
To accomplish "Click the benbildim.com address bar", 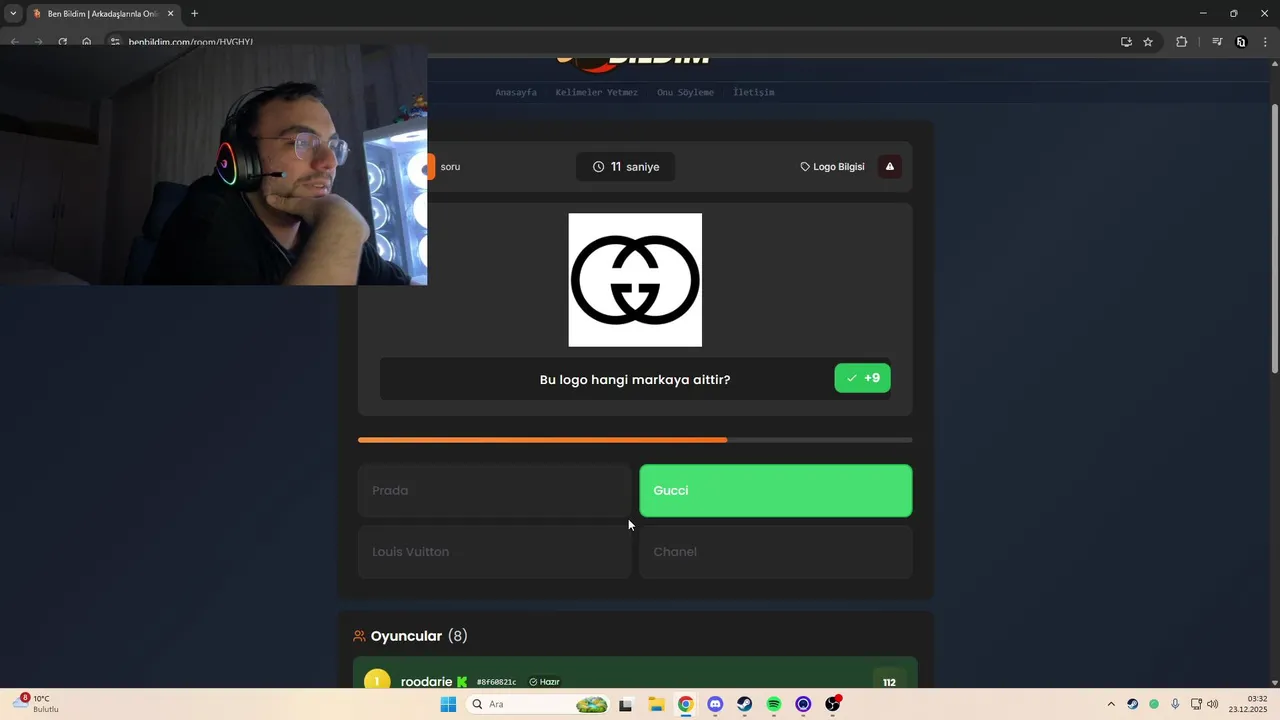I will pos(620,42).
